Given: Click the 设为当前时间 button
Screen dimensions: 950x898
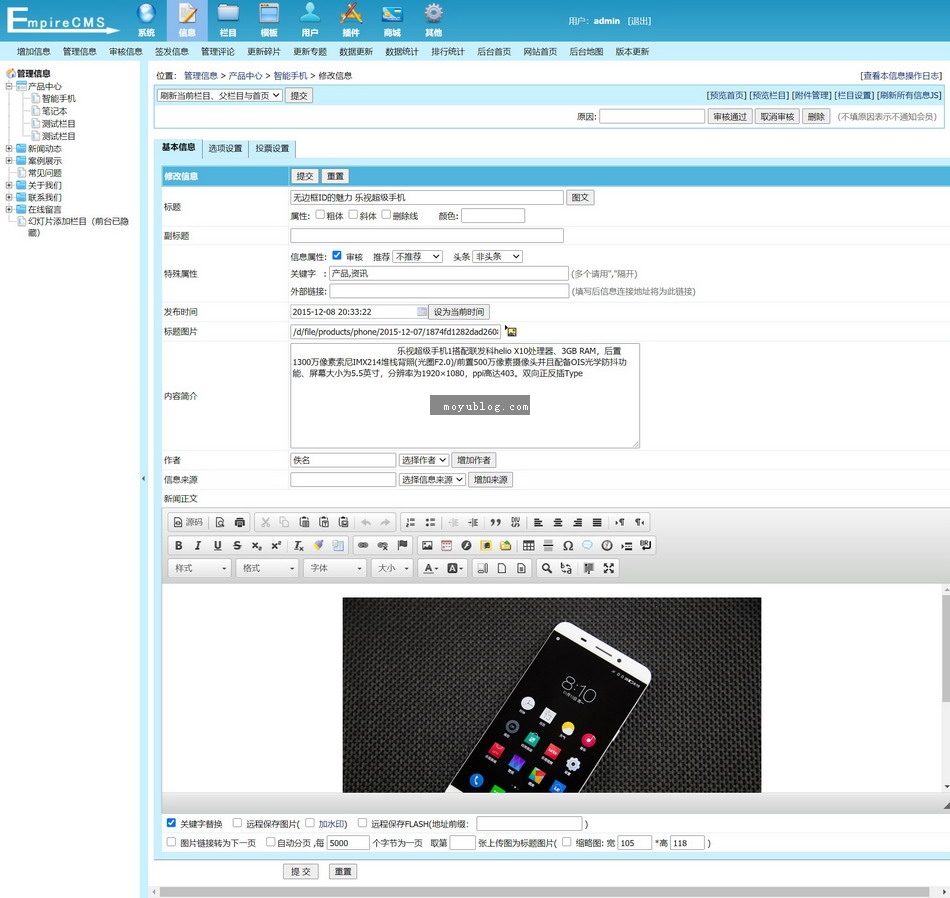Looking at the screenshot, I should click(x=459, y=312).
